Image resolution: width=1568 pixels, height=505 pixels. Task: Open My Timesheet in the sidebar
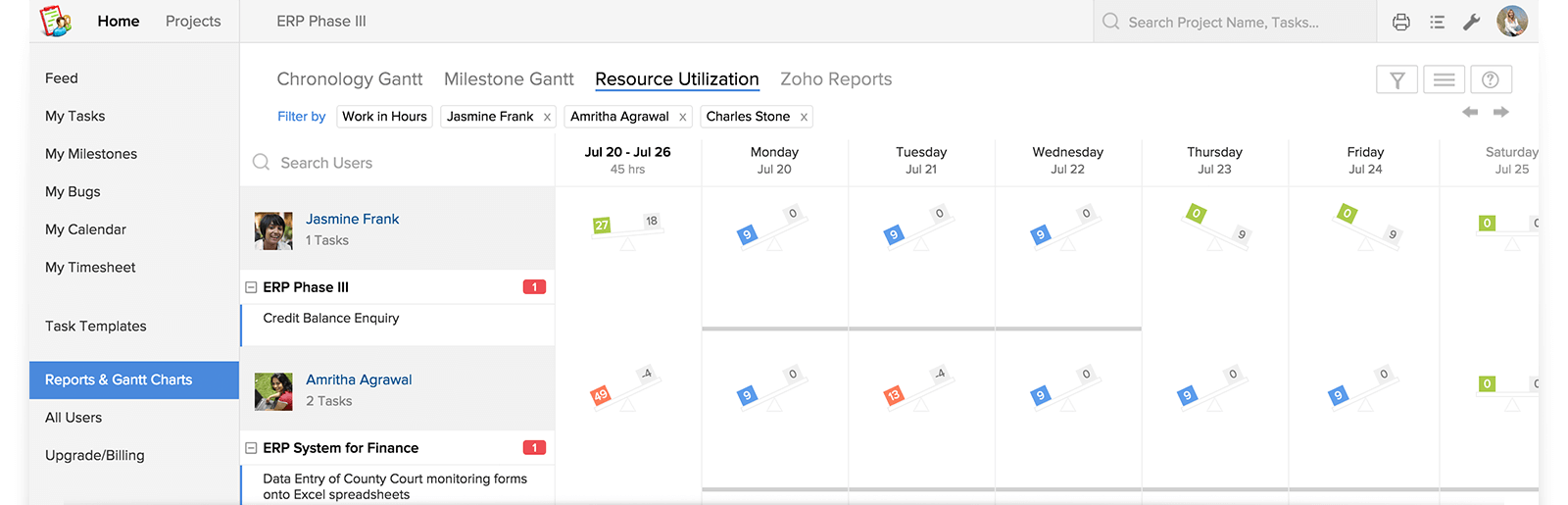[90, 267]
